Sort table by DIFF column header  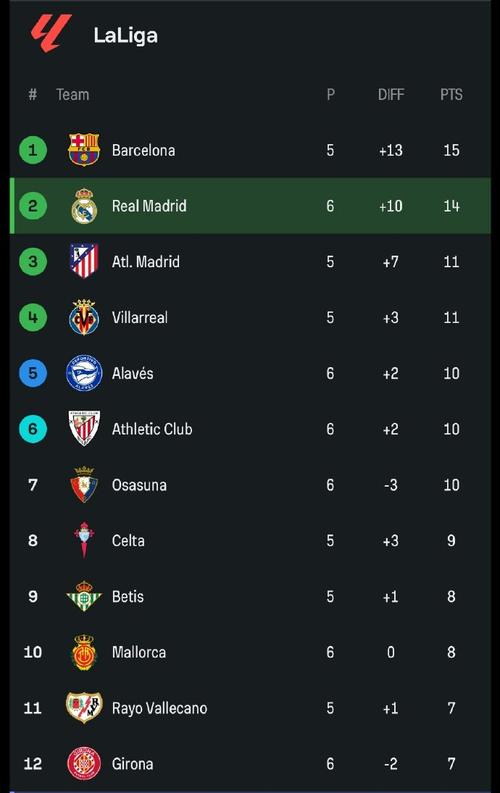(391, 95)
